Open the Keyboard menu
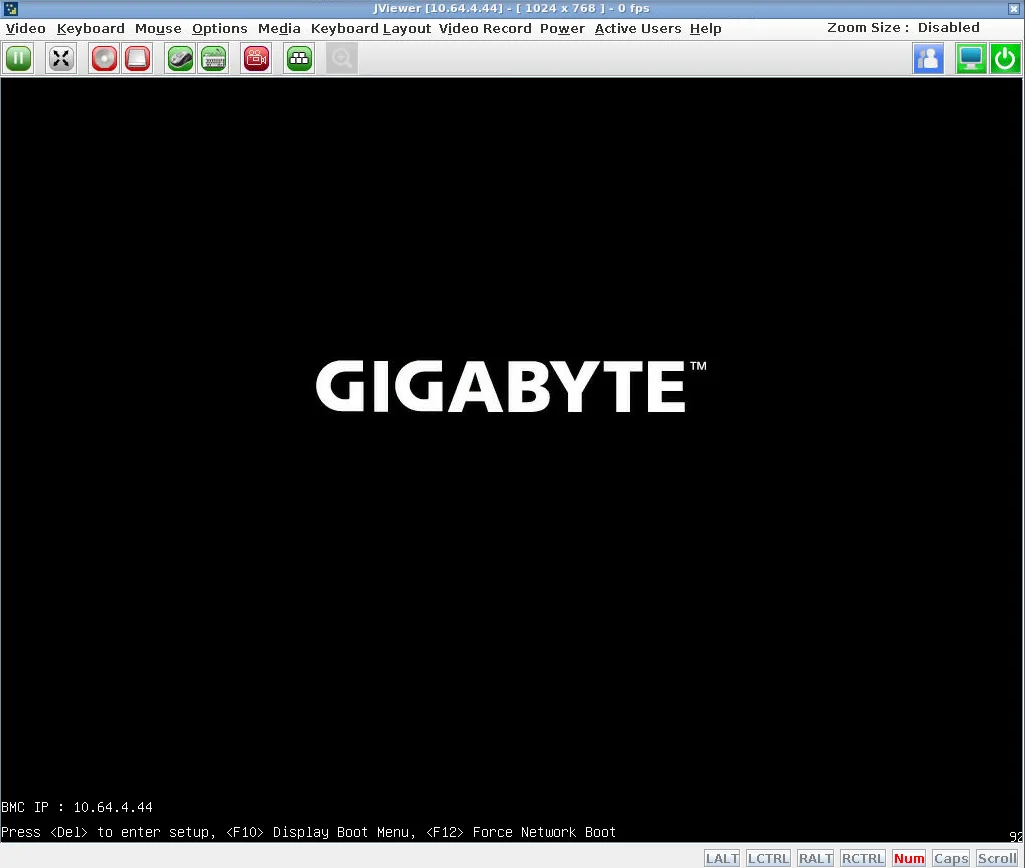Image resolution: width=1025 pixels, height=868 pixels. pos(90,29)
